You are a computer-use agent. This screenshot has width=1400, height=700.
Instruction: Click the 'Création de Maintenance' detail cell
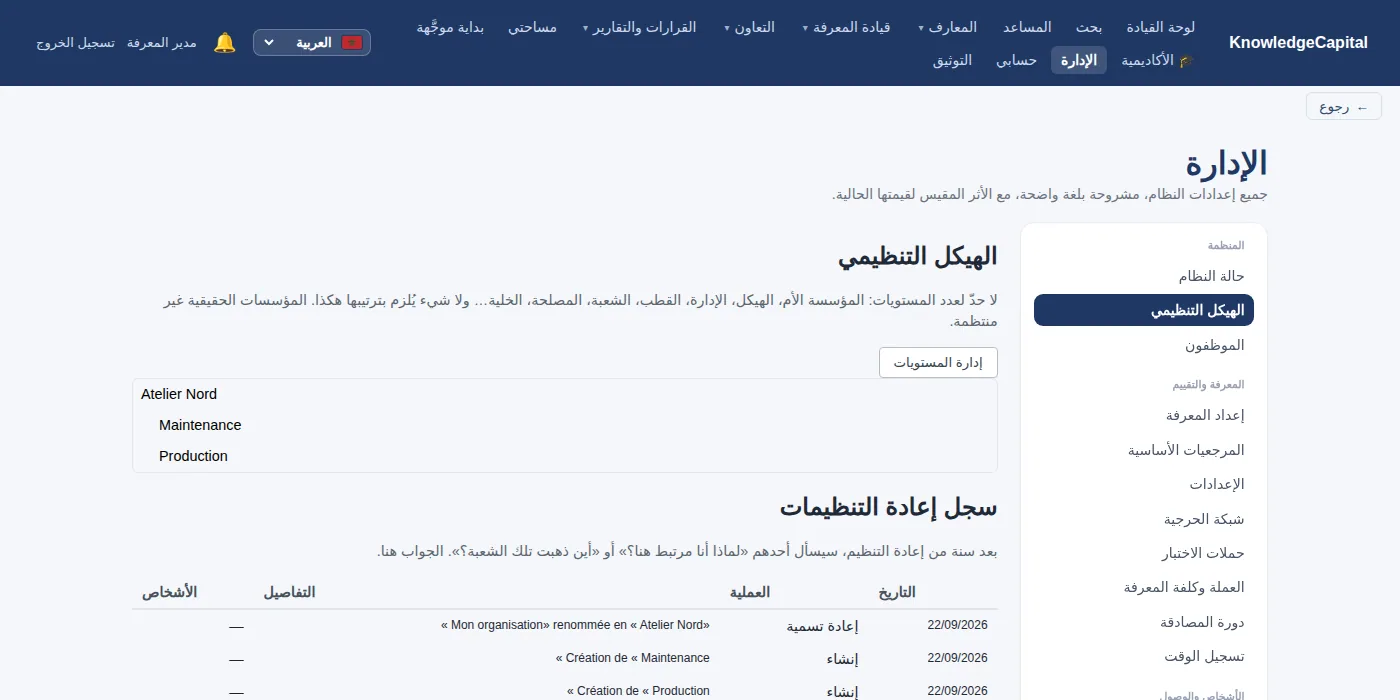pyautogui.click(x=632, y=658)
